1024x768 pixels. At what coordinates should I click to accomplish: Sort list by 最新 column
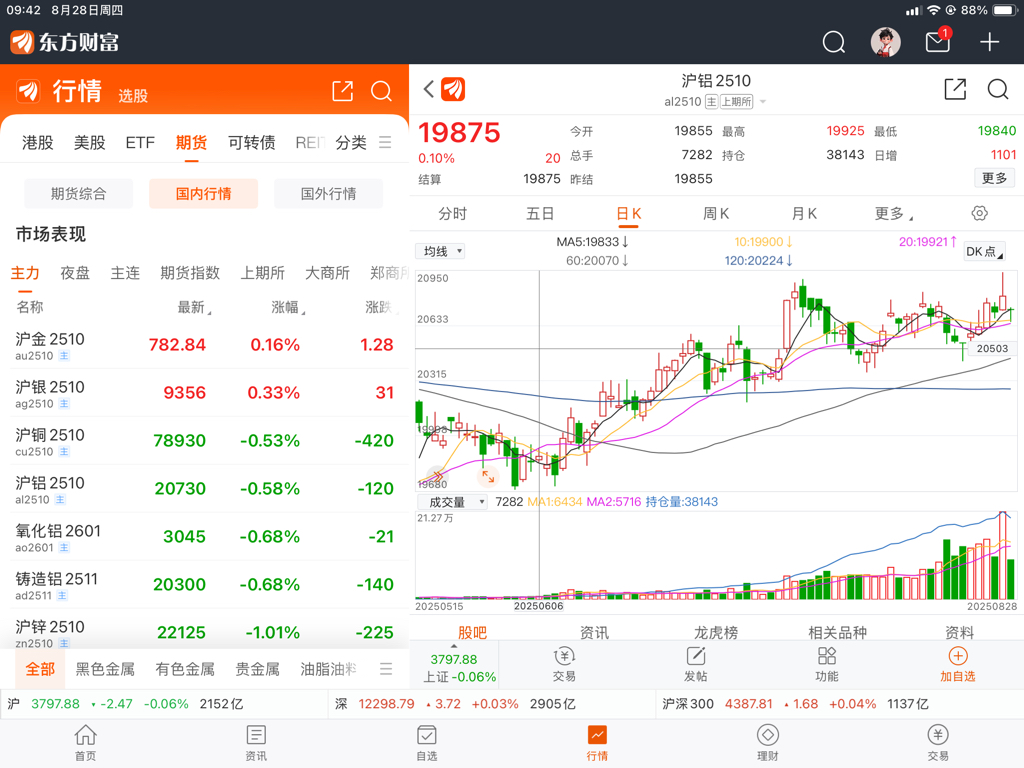pyautogui.click(x=194, y=307)
